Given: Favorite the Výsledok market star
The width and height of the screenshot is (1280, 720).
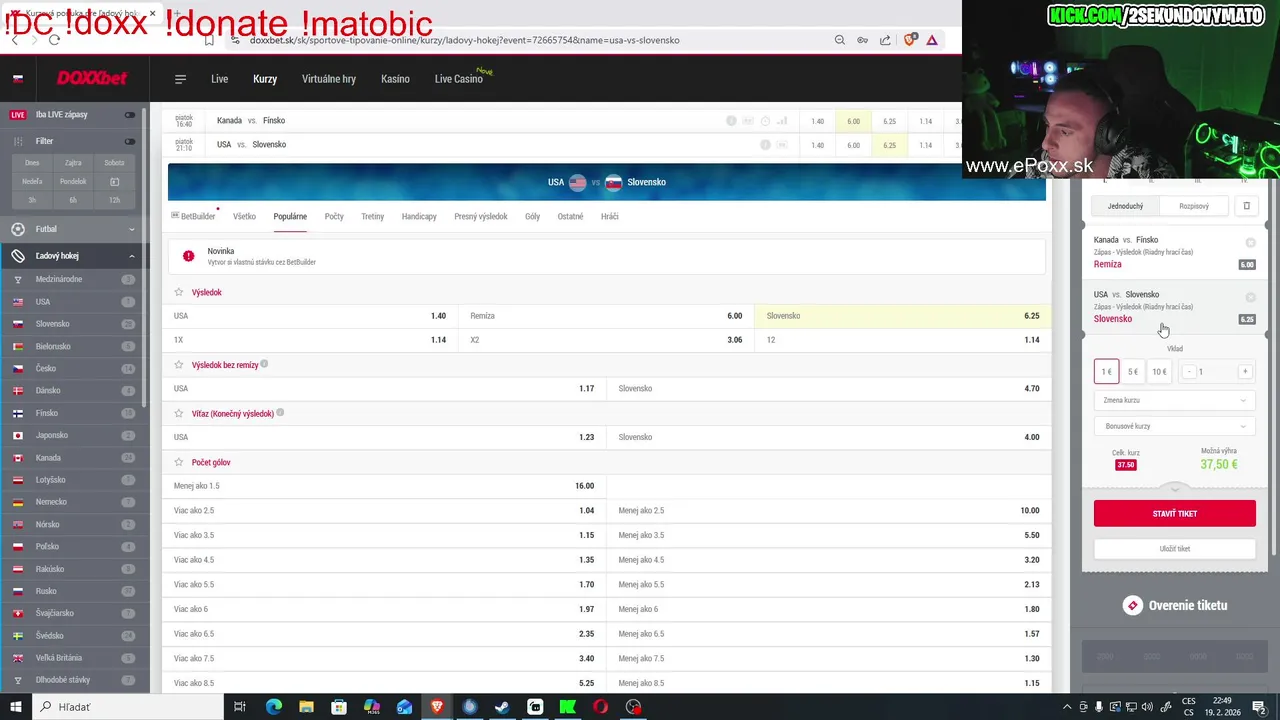Looking at the screenshot, I should (x=179, y=292).
